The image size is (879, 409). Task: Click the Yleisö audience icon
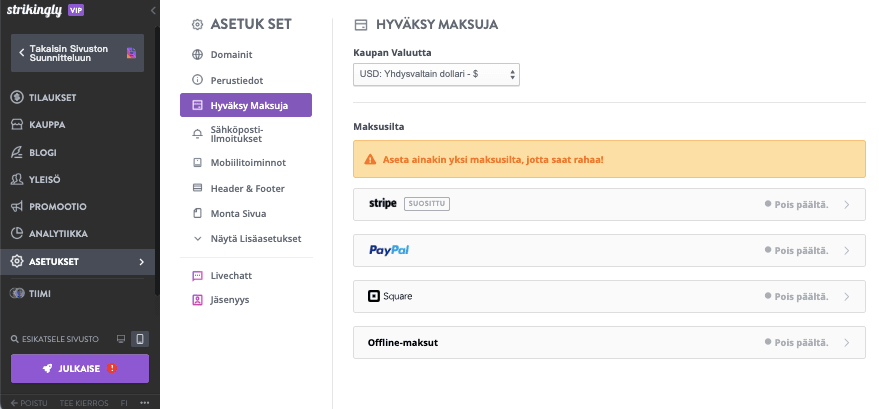click(x=17, y=179)
